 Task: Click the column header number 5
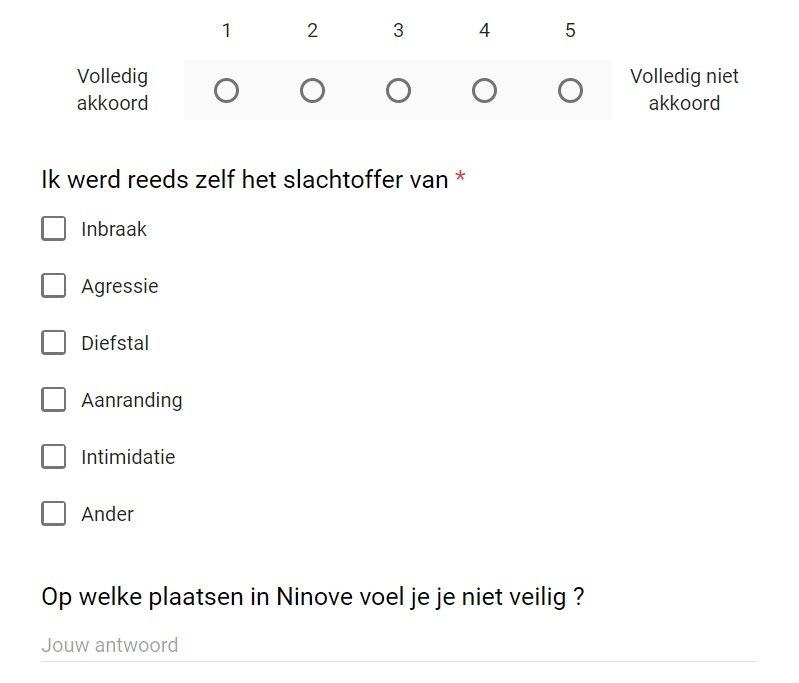click(x=570, y=31)
